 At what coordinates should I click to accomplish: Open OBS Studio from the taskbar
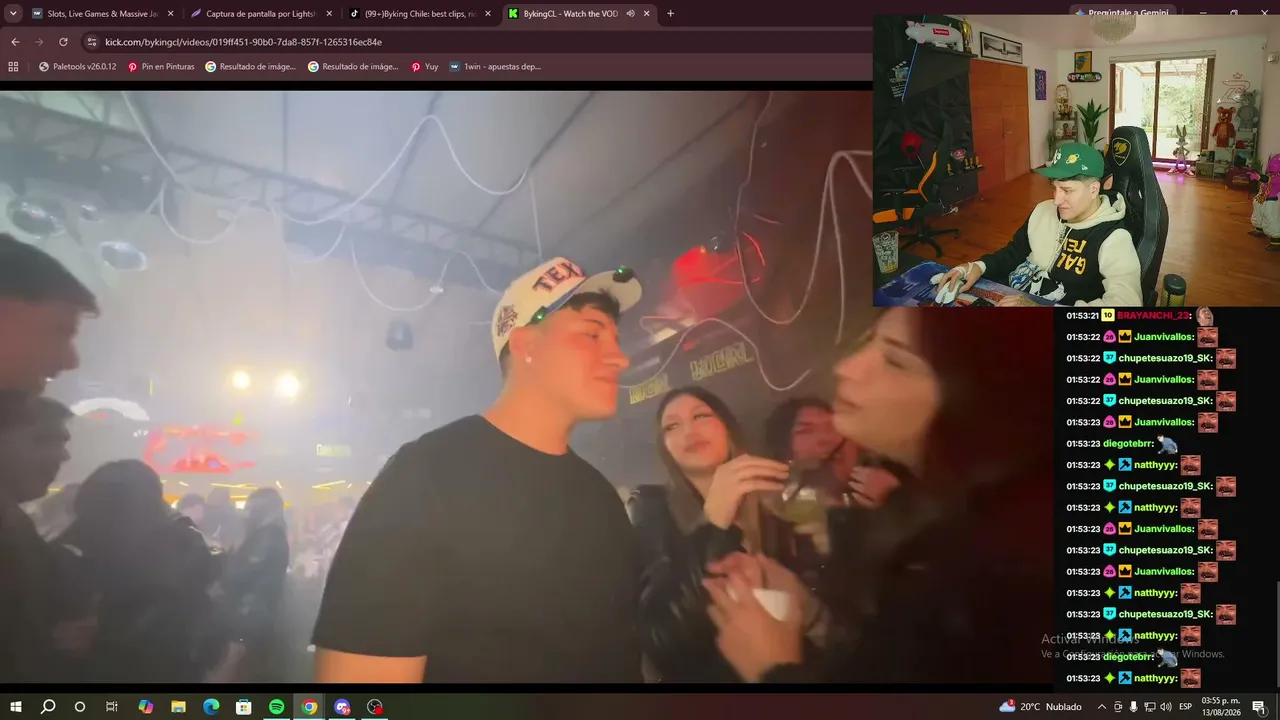point(375,707)
